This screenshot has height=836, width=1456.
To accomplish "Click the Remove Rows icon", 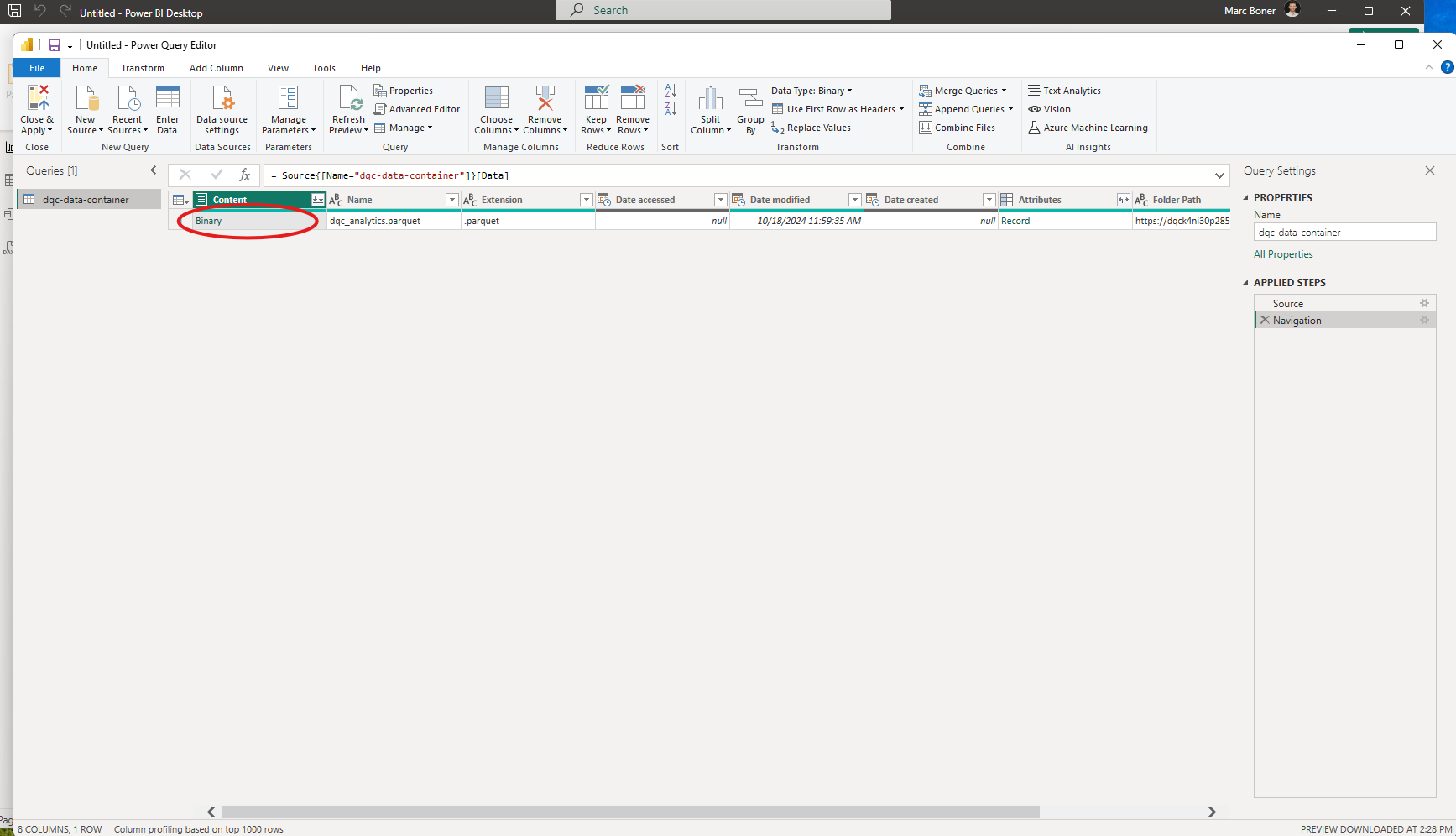I will (633, 98).
